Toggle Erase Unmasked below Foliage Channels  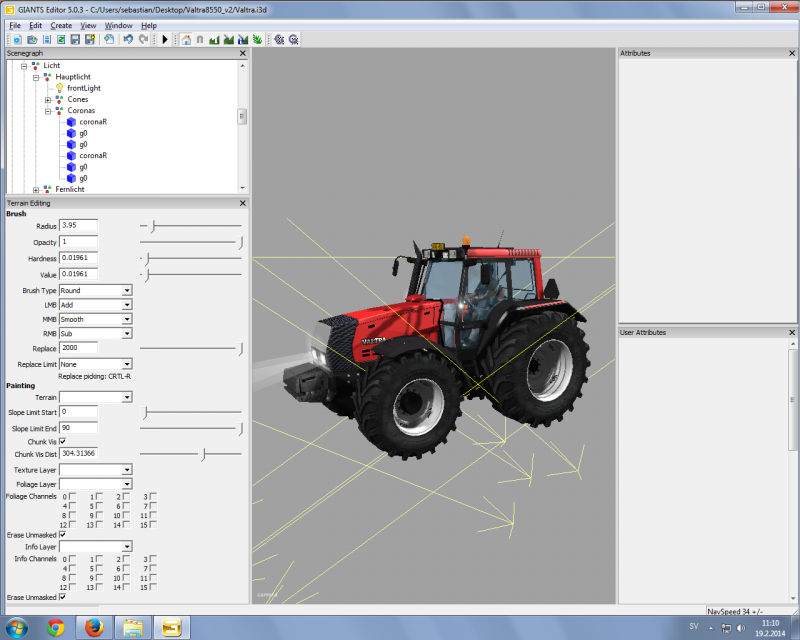(62, 535)
